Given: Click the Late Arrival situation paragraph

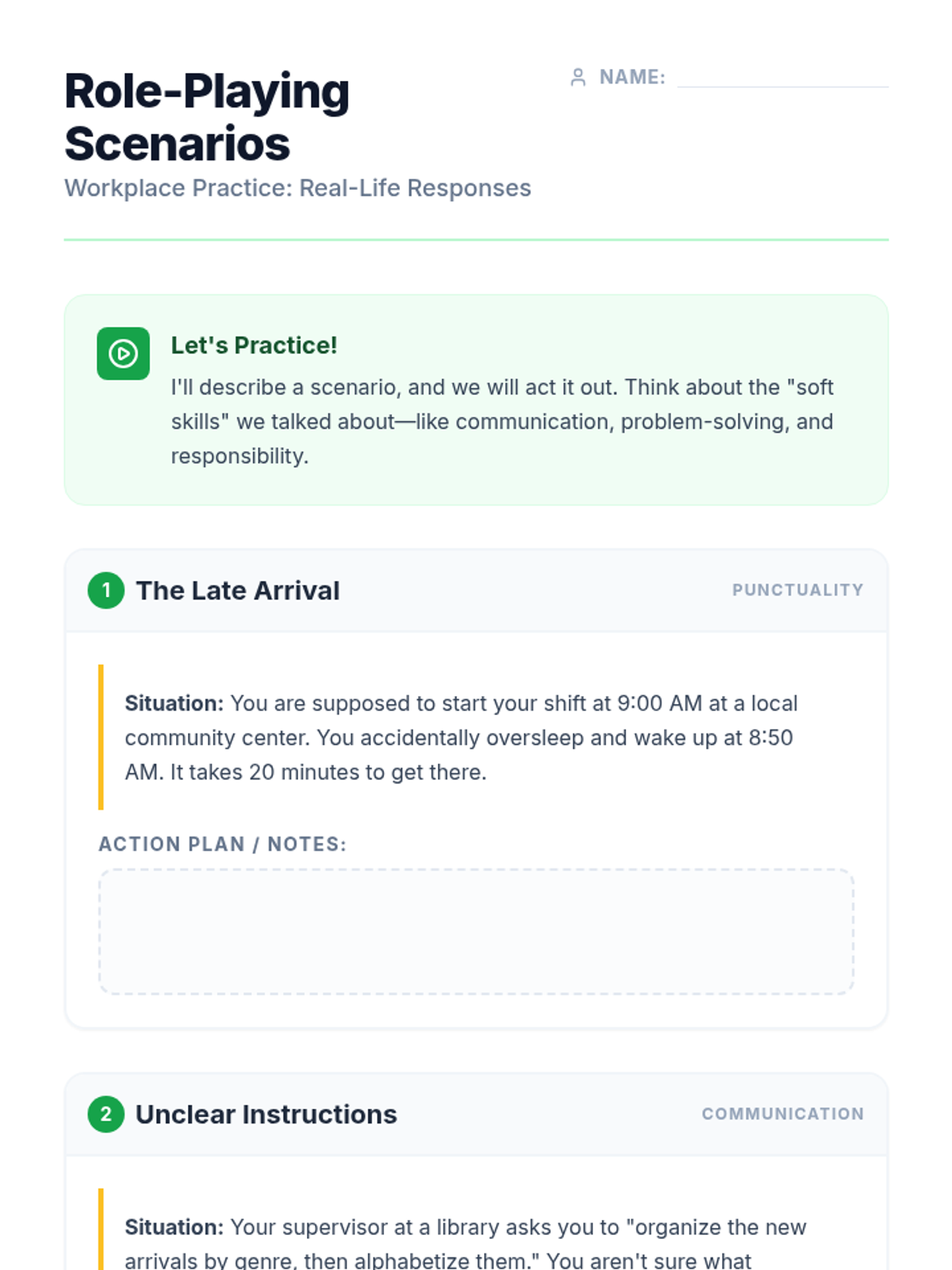Looking at the screenshot, I should pyautogui.click(x=462, y=737).
